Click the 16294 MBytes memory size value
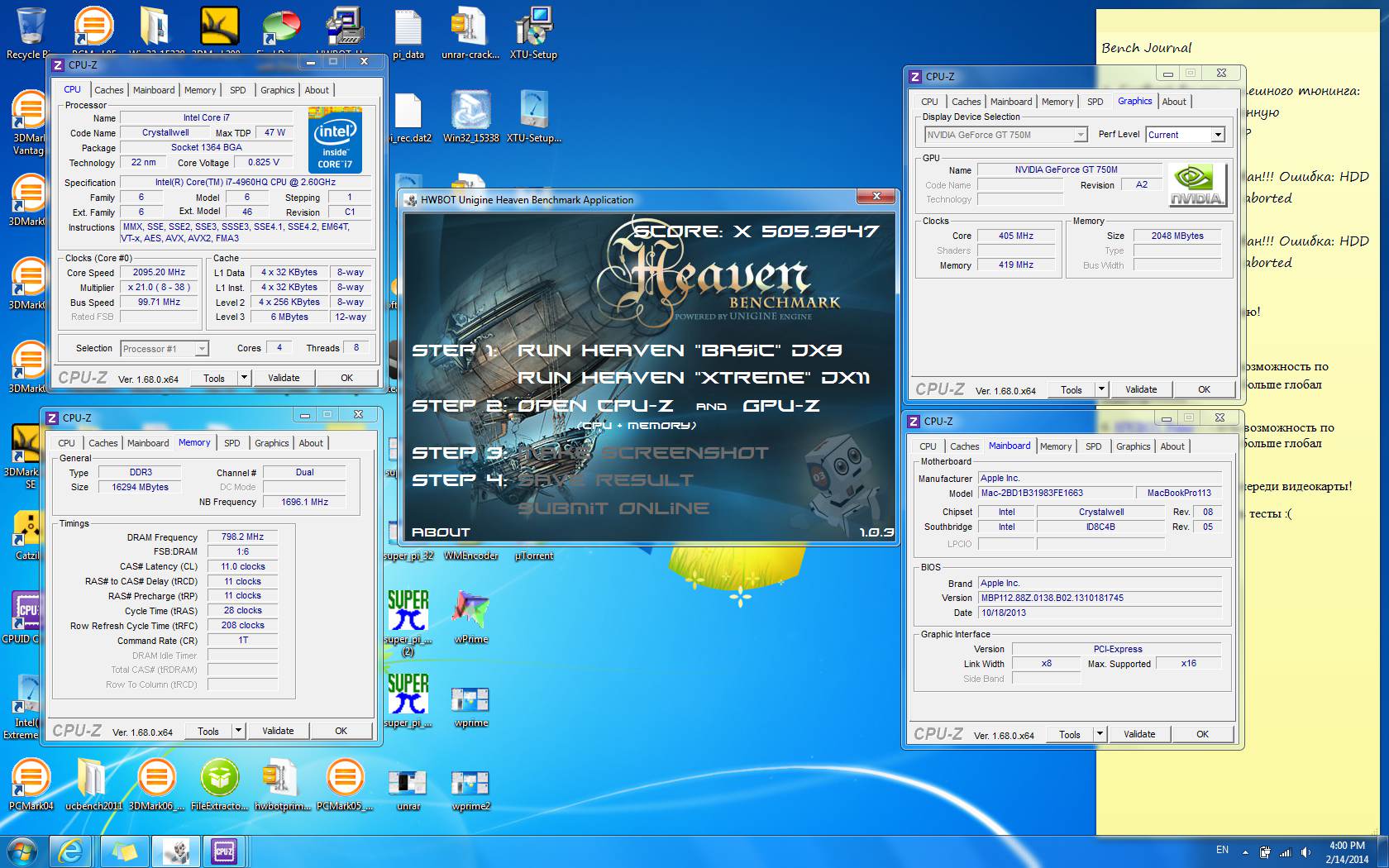The image size is (1389, 868). [140, 487]
